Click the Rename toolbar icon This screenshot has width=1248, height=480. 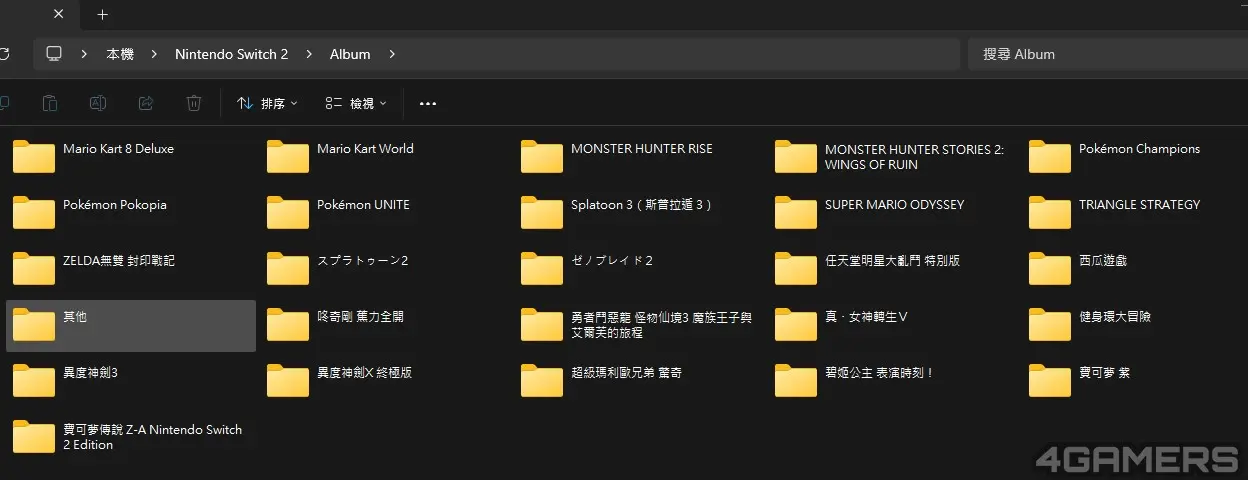pos(98,103)
